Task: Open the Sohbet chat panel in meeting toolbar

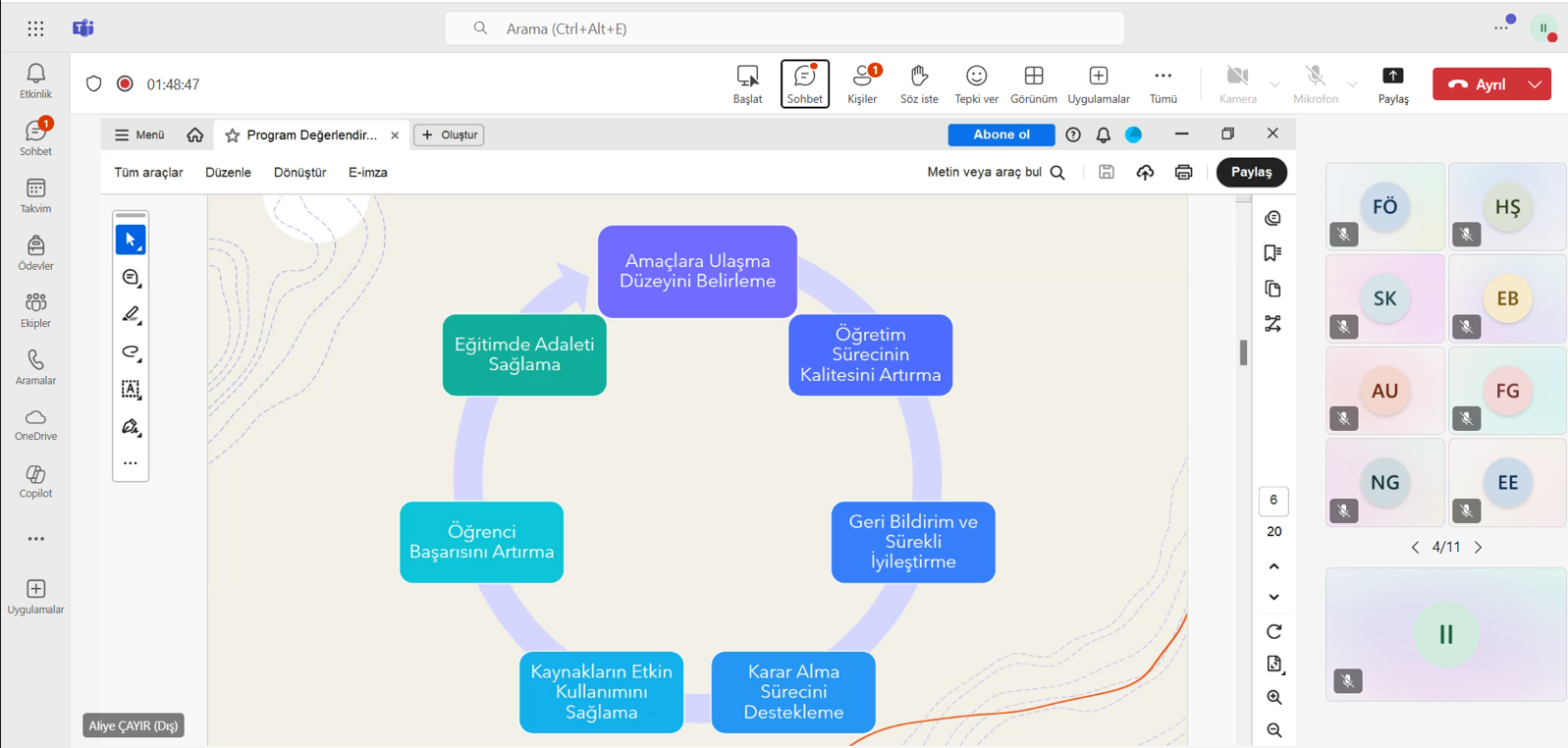Action: [804, 83]
